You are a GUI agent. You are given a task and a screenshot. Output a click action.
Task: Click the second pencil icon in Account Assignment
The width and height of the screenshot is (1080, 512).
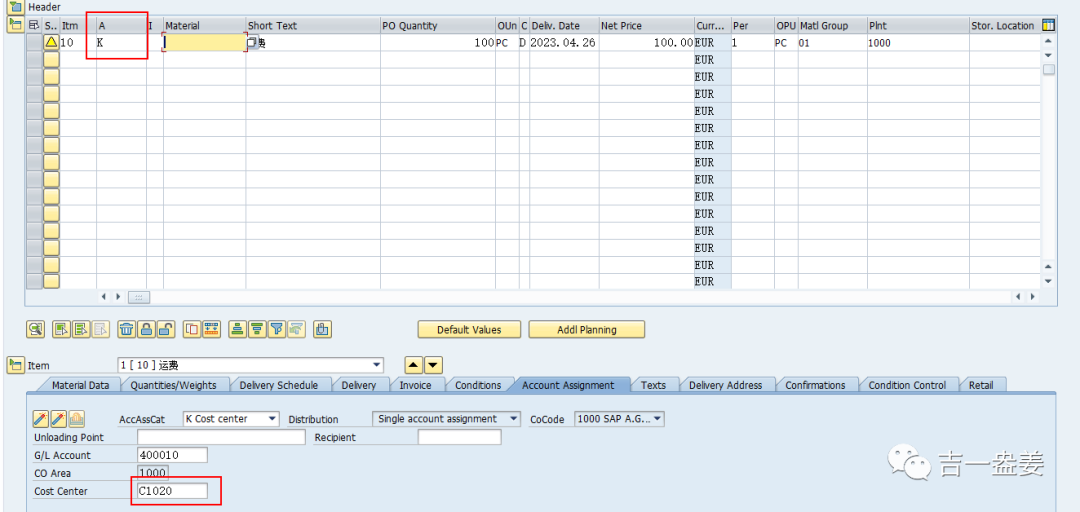[59, 418]
